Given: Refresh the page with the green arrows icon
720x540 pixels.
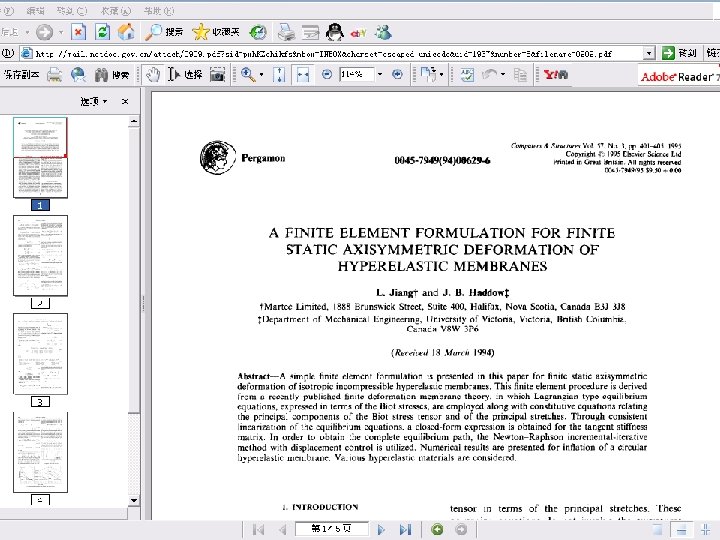Looking at the screenshot, I should (x=102, y=32).
